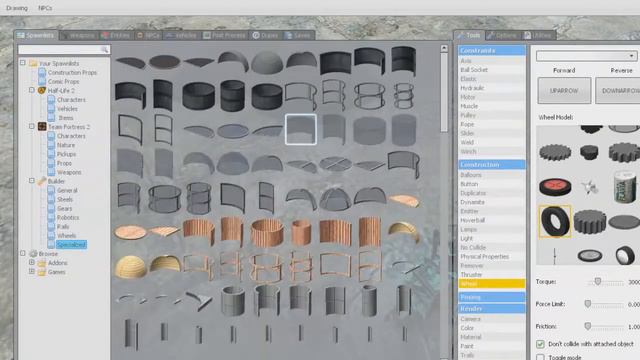640x360 pixels.
Task: Select the Thruster tool
Action: [x=492, y=275]
